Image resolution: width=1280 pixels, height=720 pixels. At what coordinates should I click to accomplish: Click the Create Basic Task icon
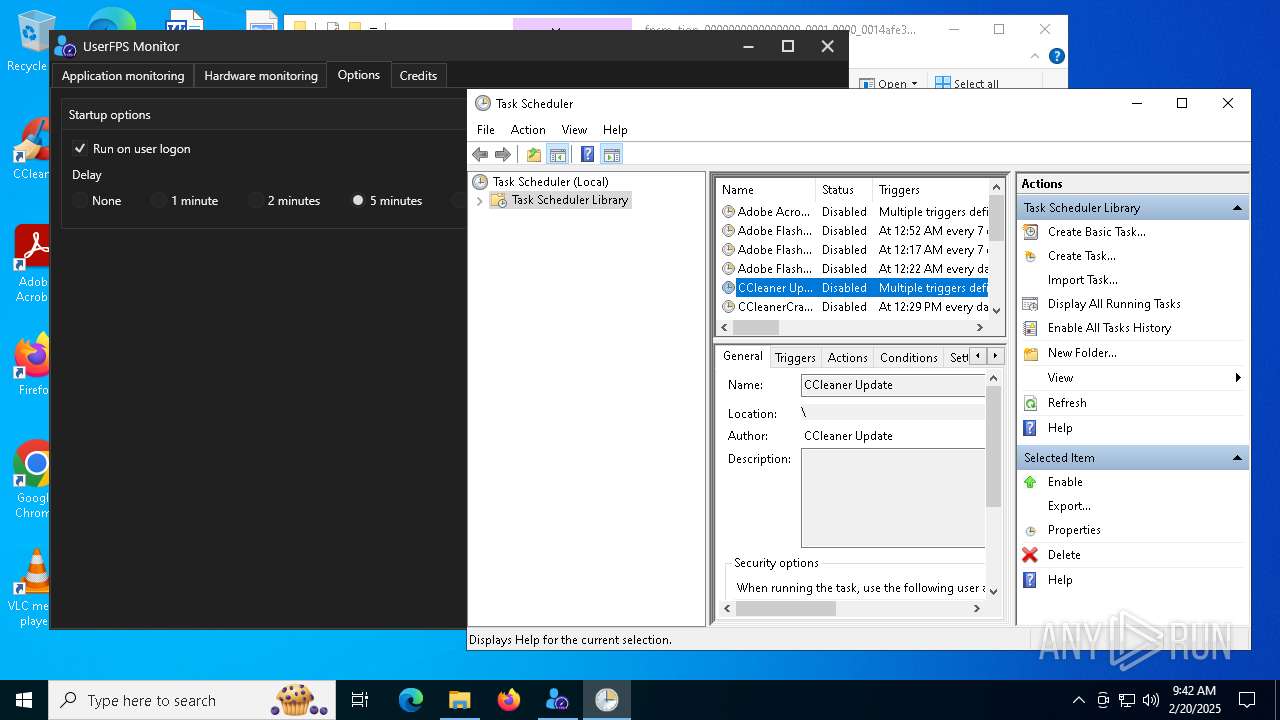[x=1030, y=231]
